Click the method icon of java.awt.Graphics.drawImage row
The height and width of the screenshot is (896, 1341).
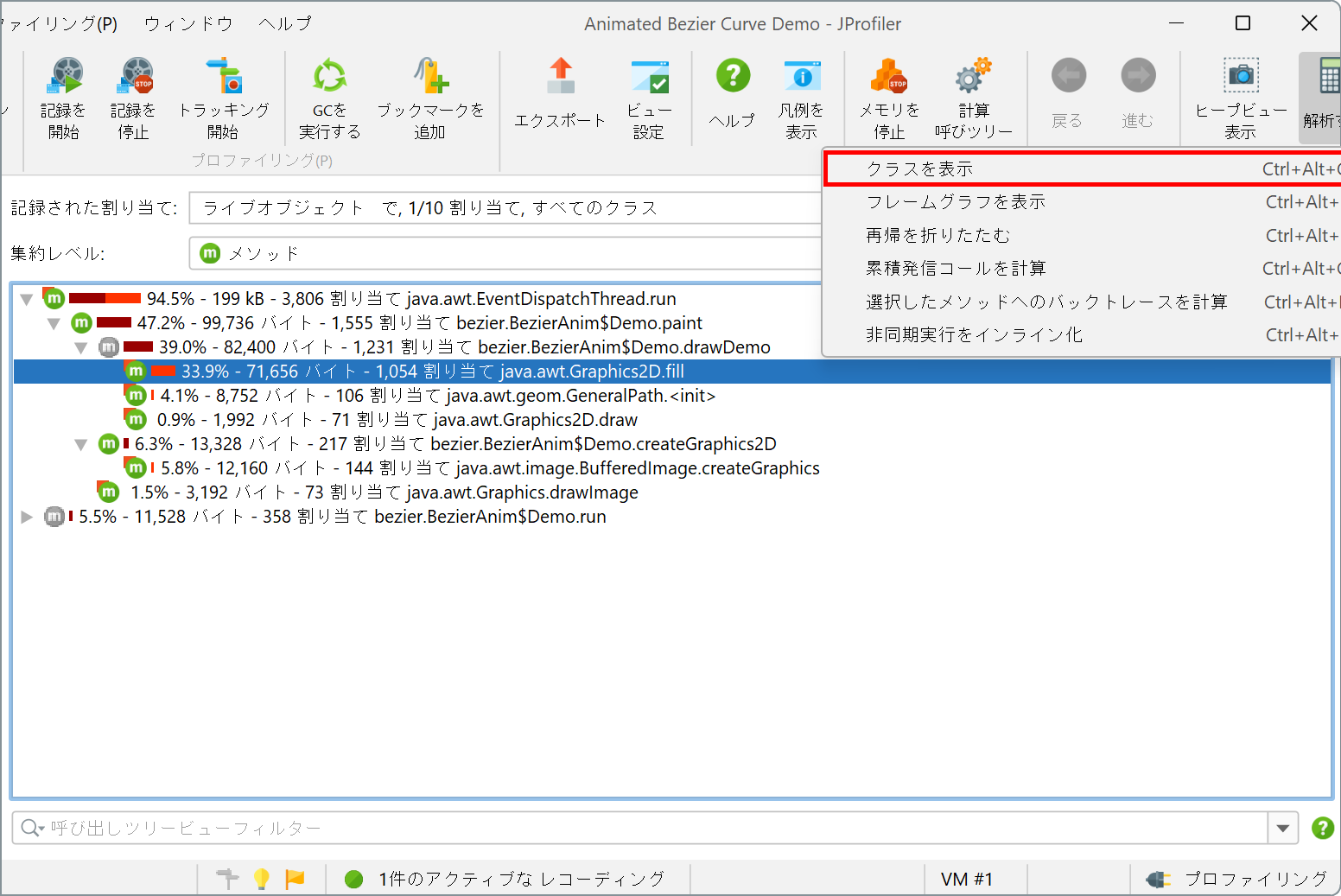pos(108,492)
